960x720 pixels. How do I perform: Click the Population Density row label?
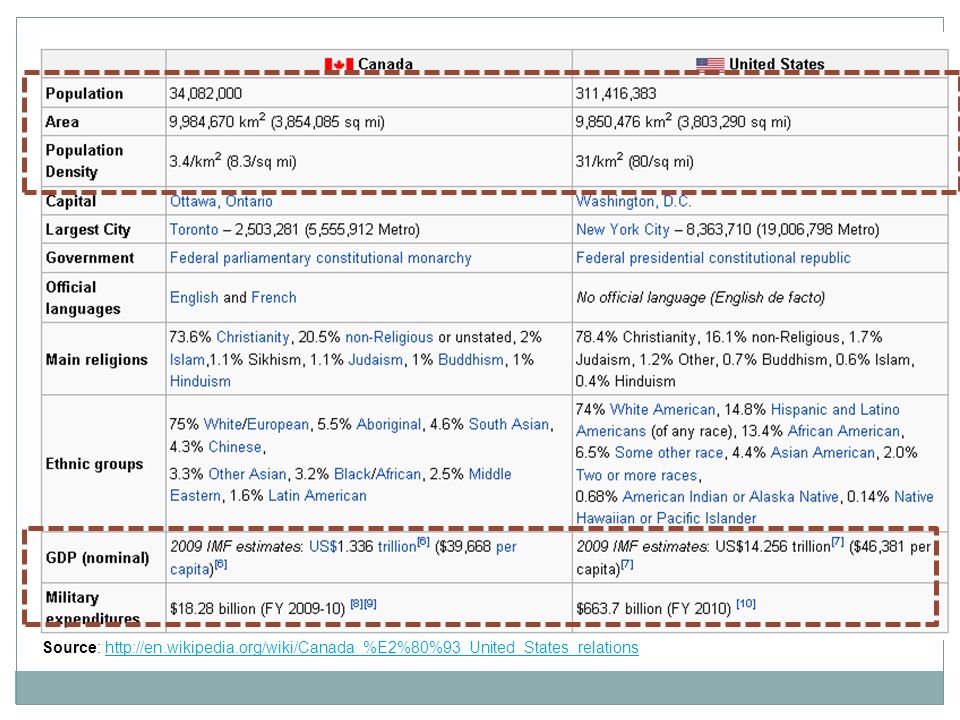pyautogui.click(x=84, y=161)
